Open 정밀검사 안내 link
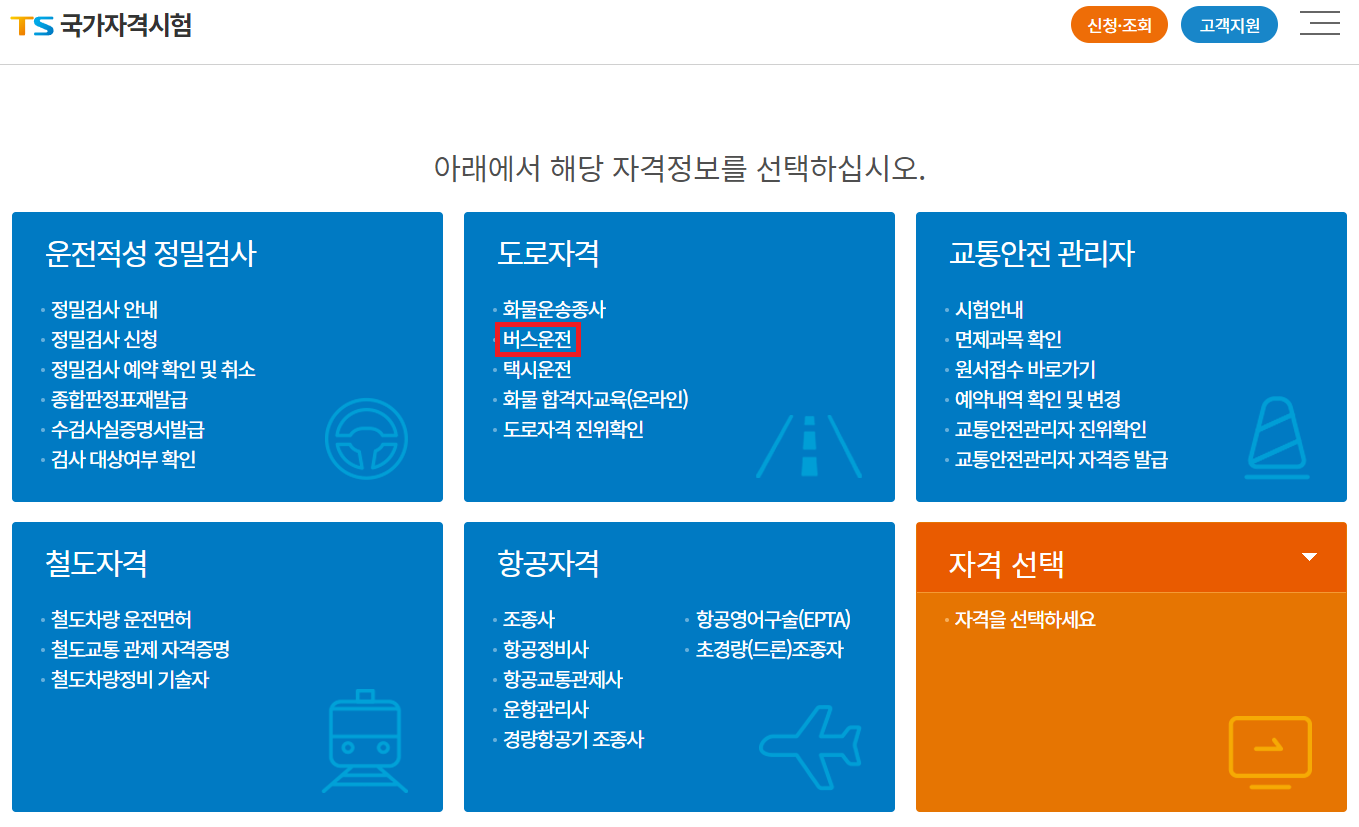 click(x=104, y=310)
